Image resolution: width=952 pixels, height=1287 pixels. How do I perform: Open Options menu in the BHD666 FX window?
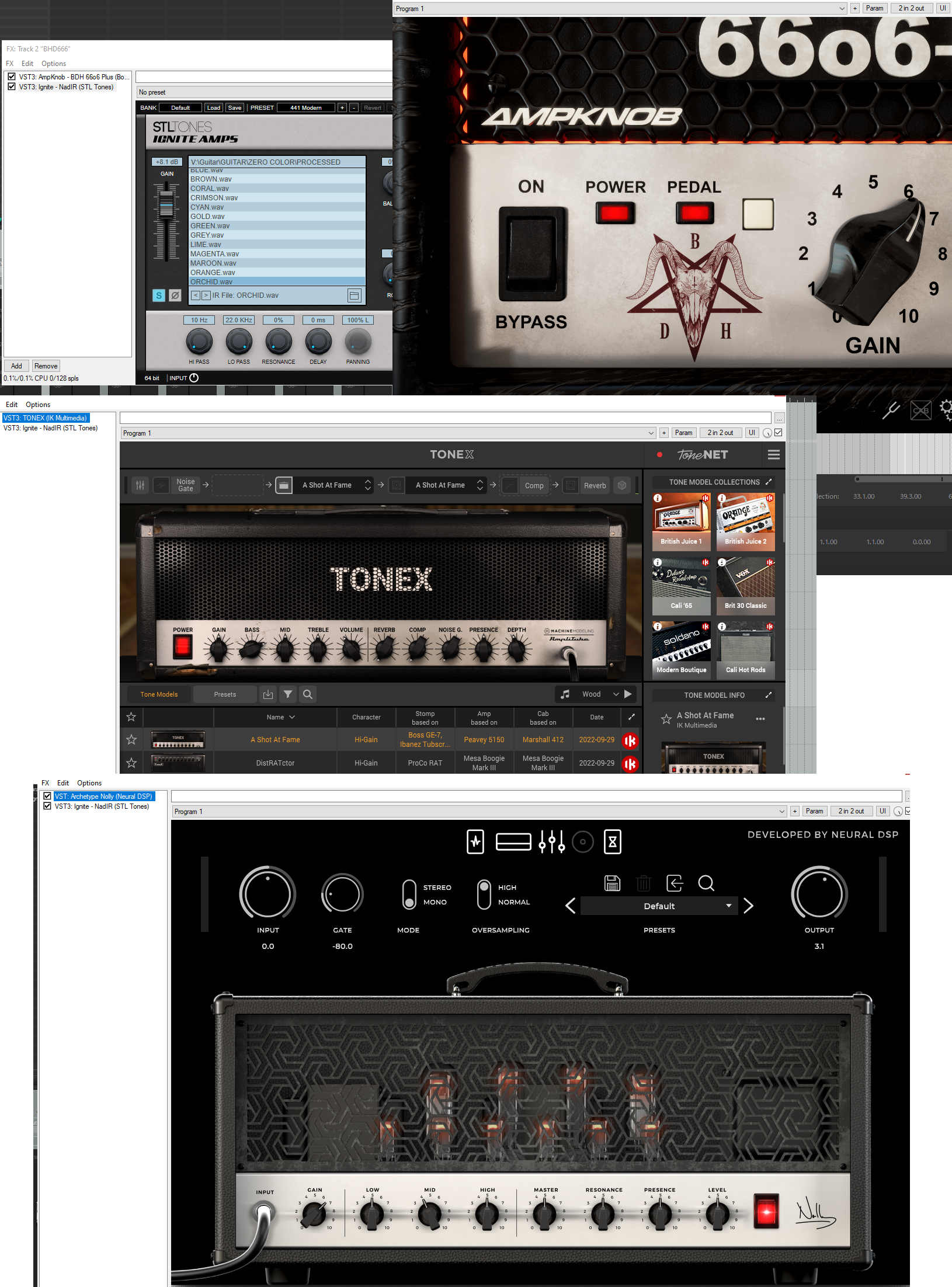(x=54, y=64)
